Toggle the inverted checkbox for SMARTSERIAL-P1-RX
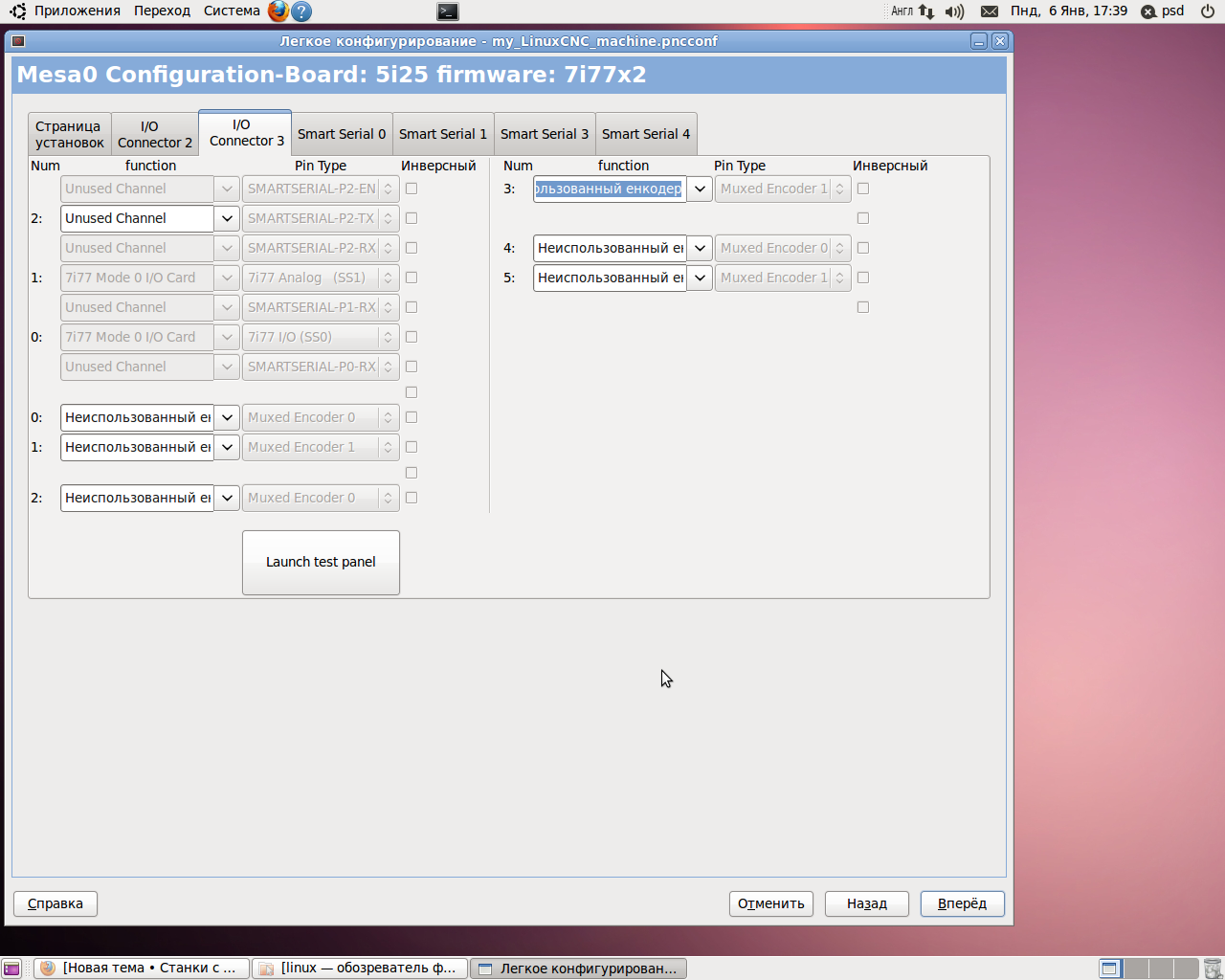1225x980 pixels. tap(412, 307)
